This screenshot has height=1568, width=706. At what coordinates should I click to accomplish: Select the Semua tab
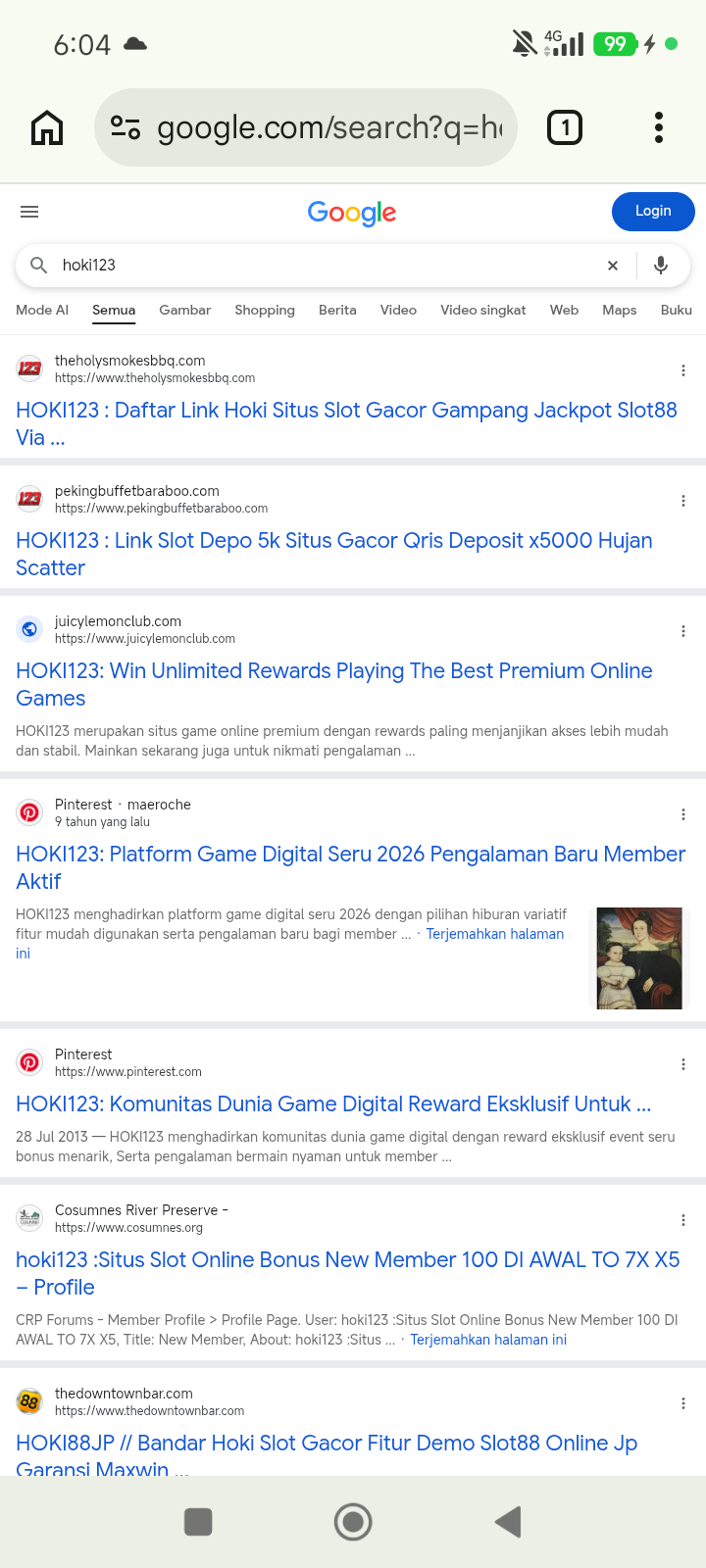pyautogui.click(x=114, y=310)
